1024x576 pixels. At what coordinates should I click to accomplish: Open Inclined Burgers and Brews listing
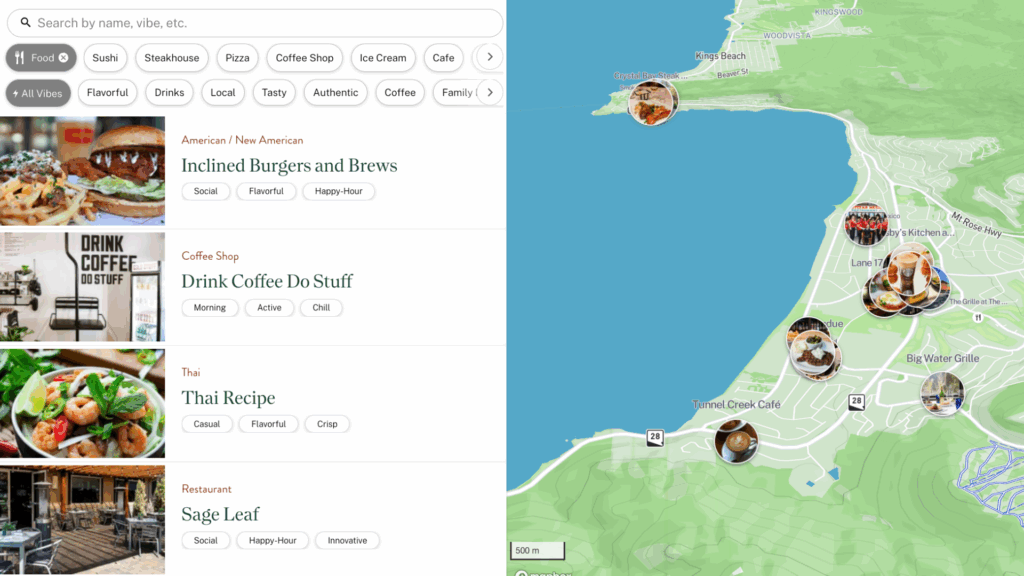pos(289,166)
